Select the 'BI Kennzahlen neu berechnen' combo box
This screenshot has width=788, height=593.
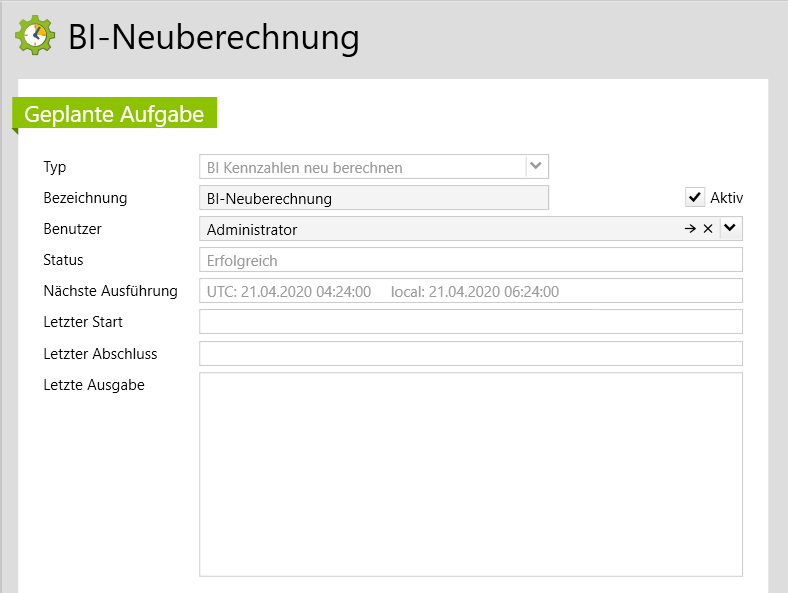(x=362, y=167)
